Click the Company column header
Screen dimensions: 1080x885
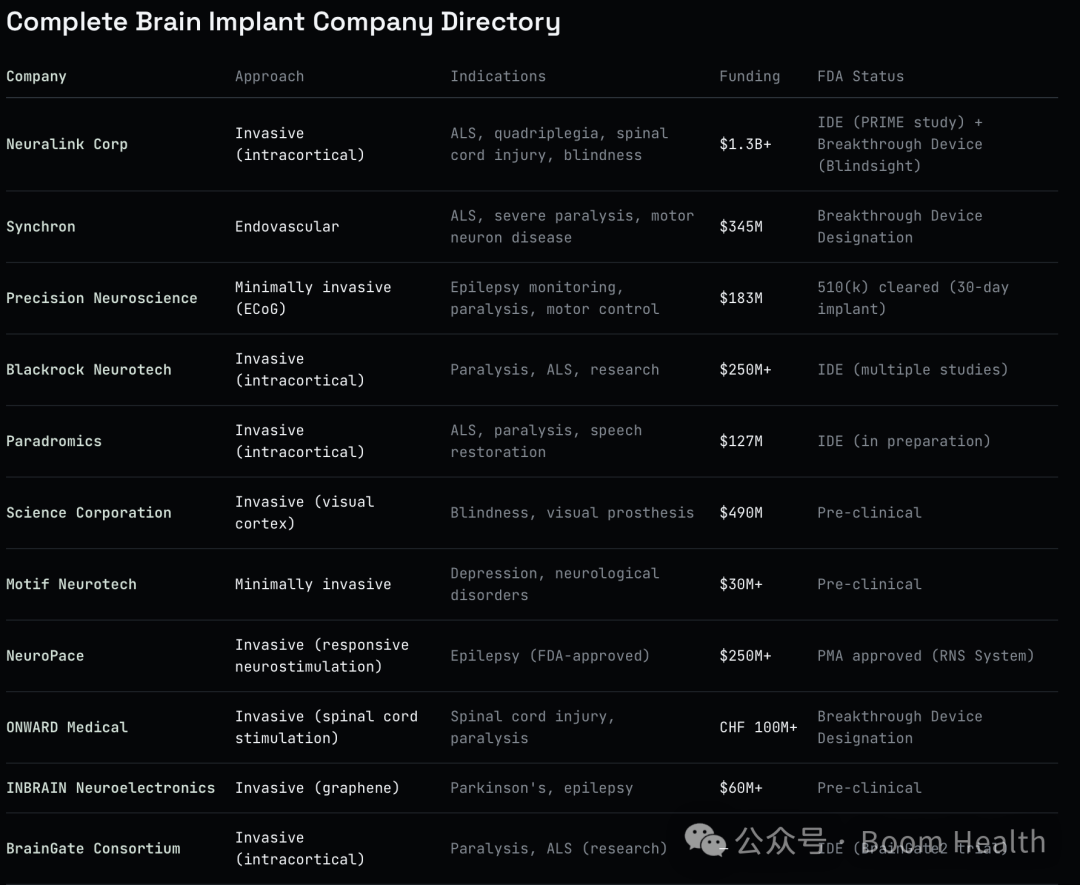point(37,76)
